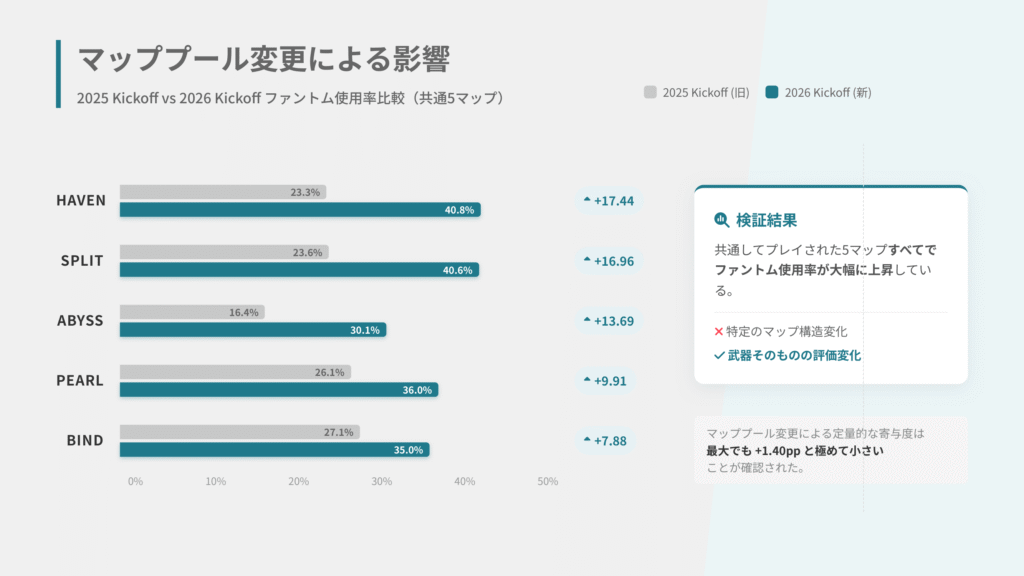Click the magnifier icon beside 検証結果
This screenshot has width=1024, height=576.
click(722, 220)
